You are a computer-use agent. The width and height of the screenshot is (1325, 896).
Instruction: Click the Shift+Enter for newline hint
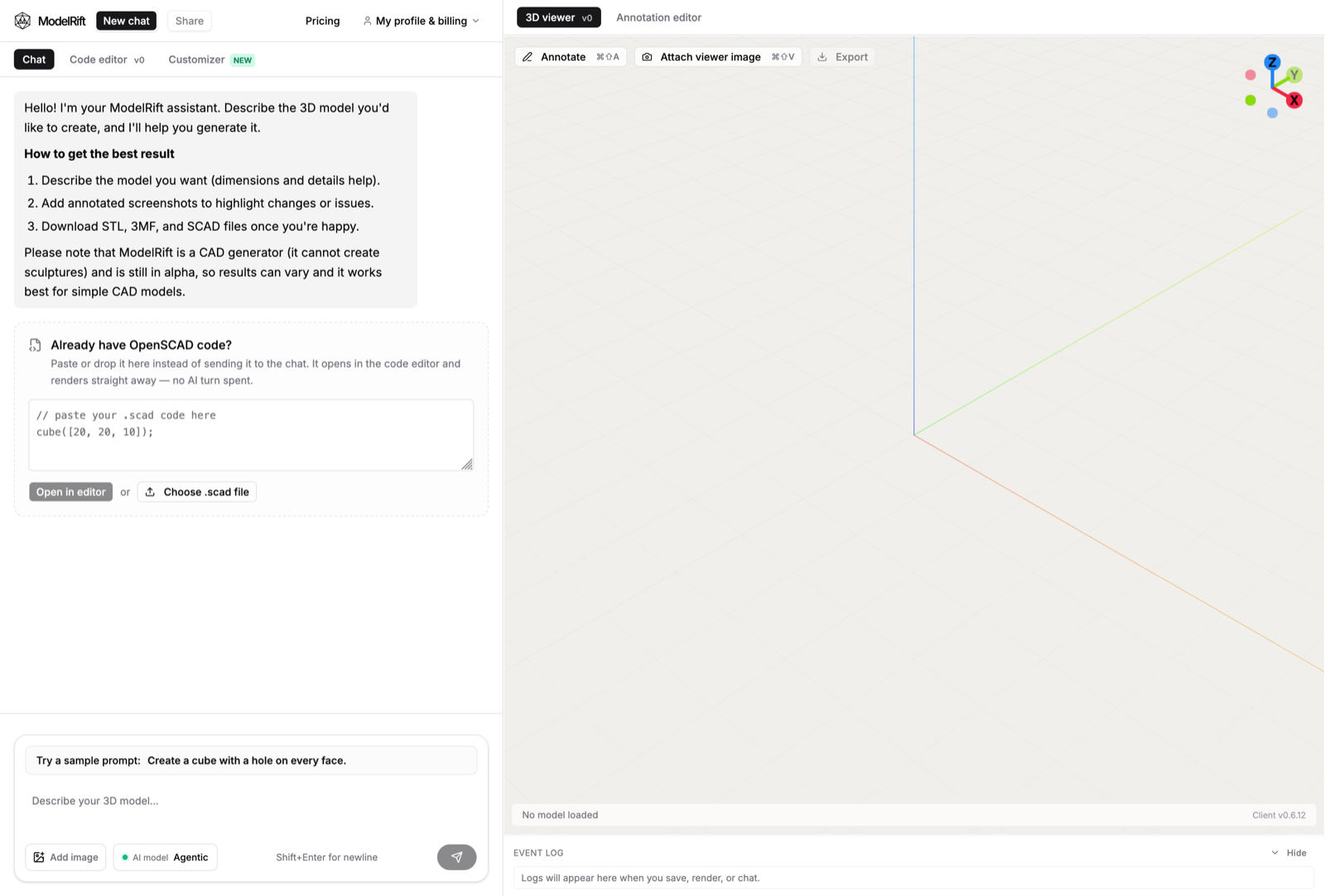[326, 857]
